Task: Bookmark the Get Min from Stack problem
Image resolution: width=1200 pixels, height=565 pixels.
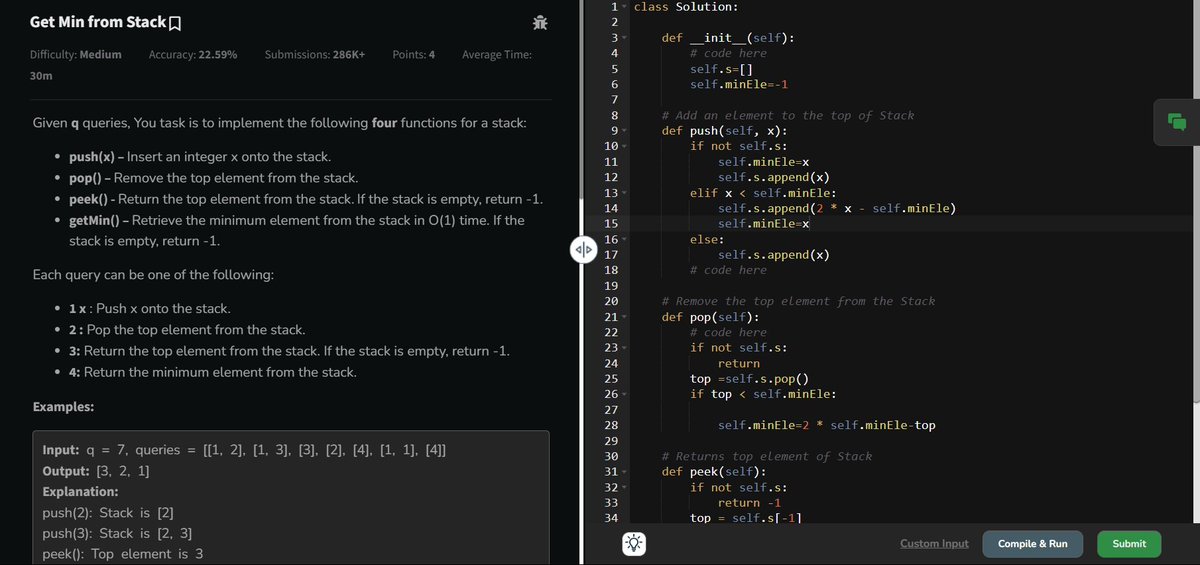Action: 176,22
